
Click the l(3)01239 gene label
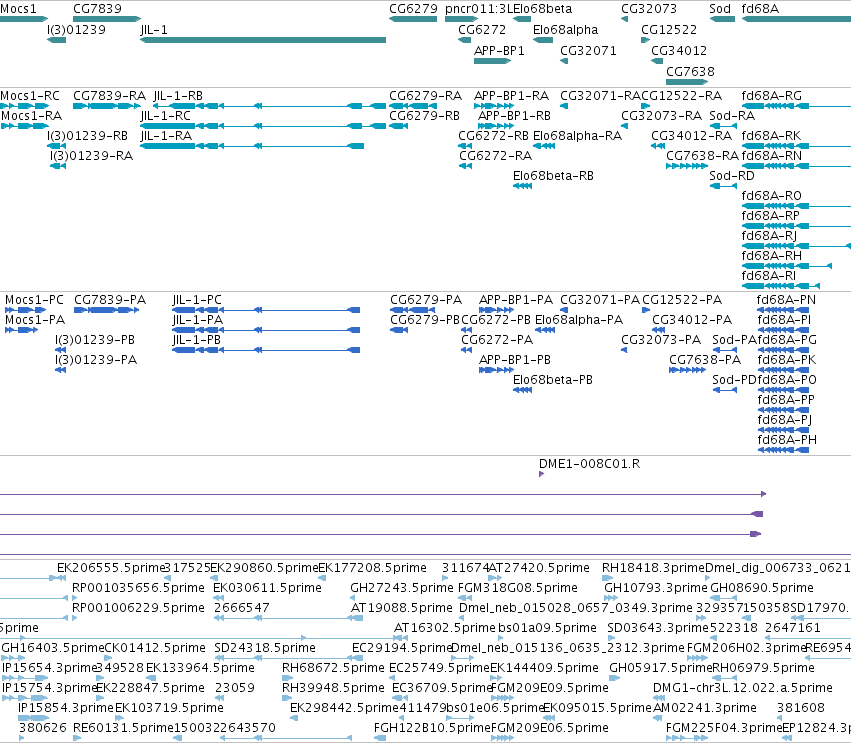point(76,30)
